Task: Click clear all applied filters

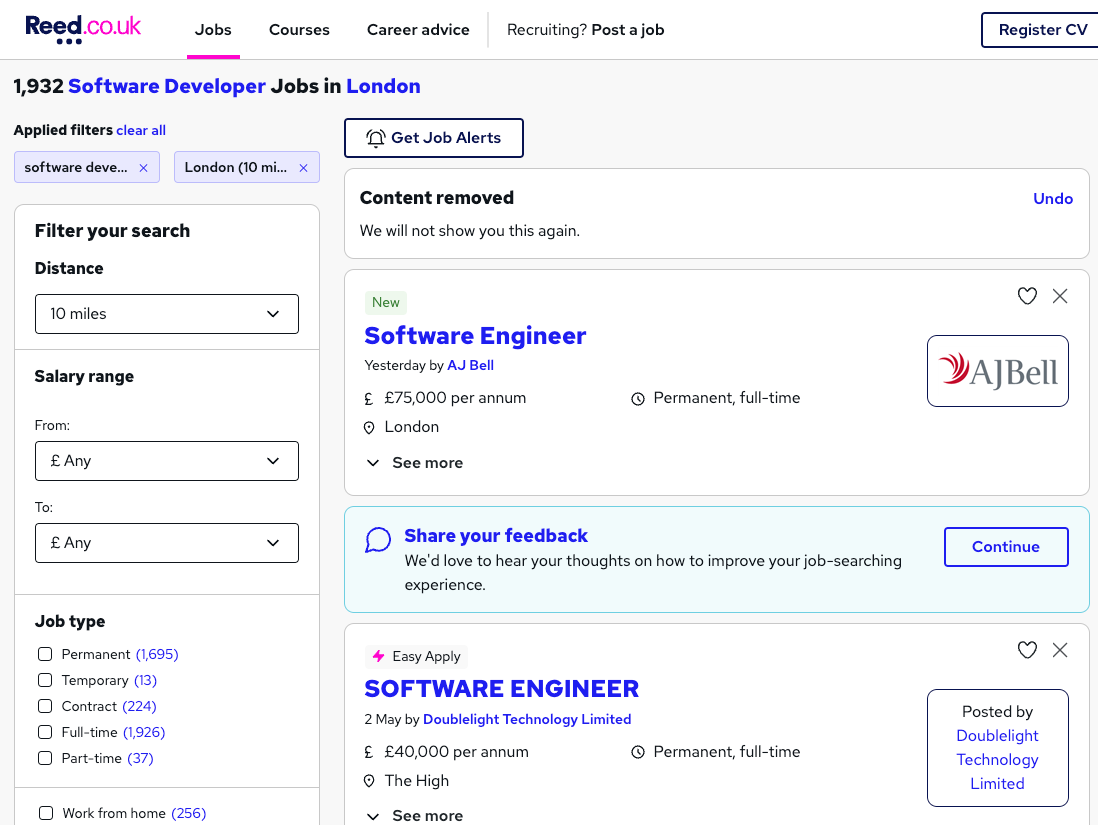Action: pyautogui.click(x=141, y=130)
